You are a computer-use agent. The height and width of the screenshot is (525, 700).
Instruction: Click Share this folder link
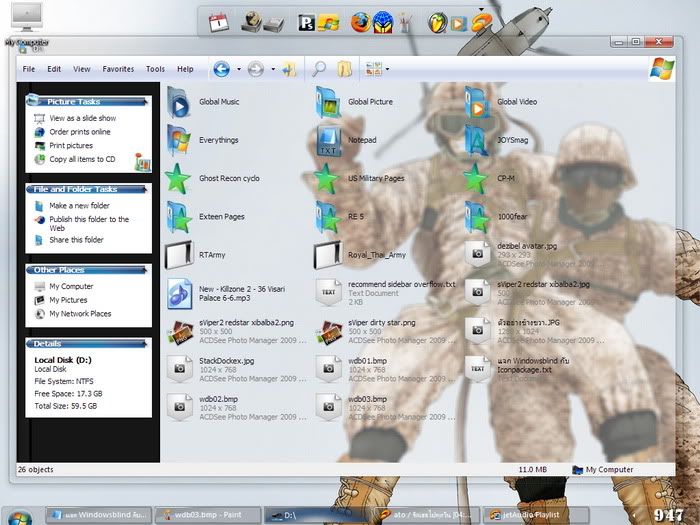pyautogui.click(x=76, y=240)
